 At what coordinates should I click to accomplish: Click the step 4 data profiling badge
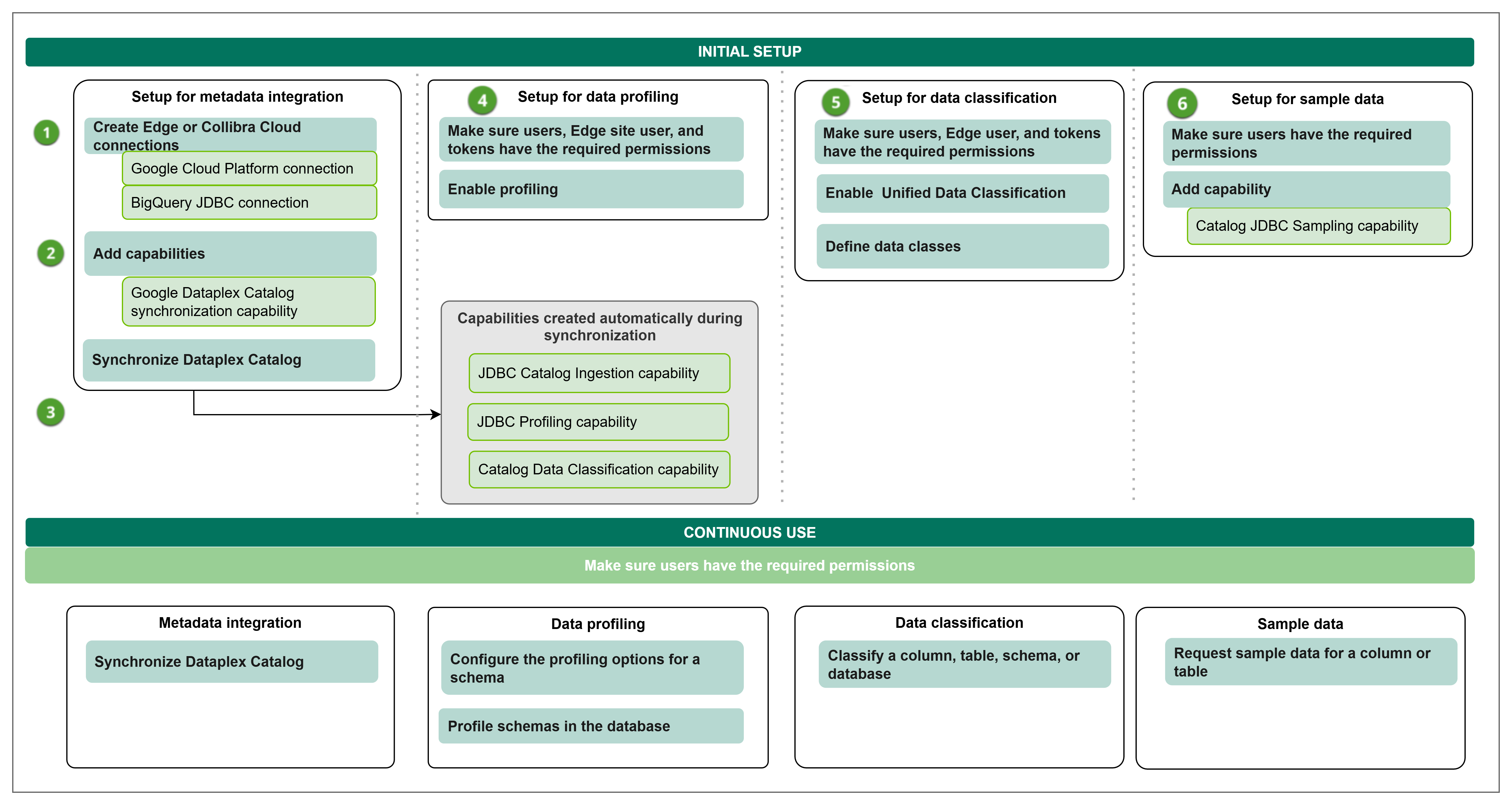point(482,100)
